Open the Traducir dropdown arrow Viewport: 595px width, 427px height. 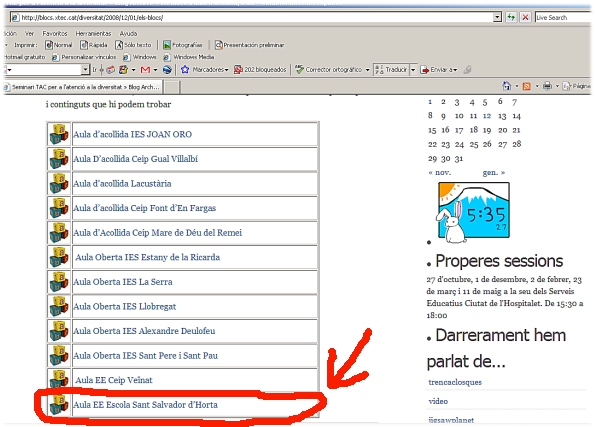click(413, 70)
